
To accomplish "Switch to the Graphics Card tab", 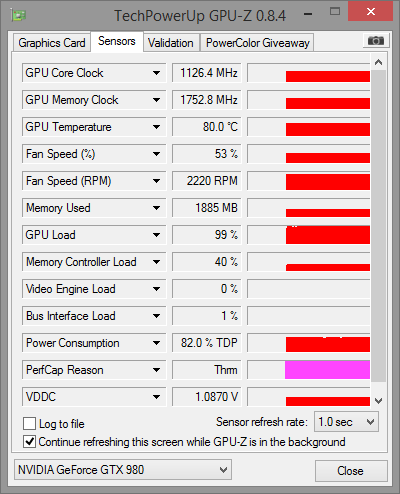I will click(52, 43).
